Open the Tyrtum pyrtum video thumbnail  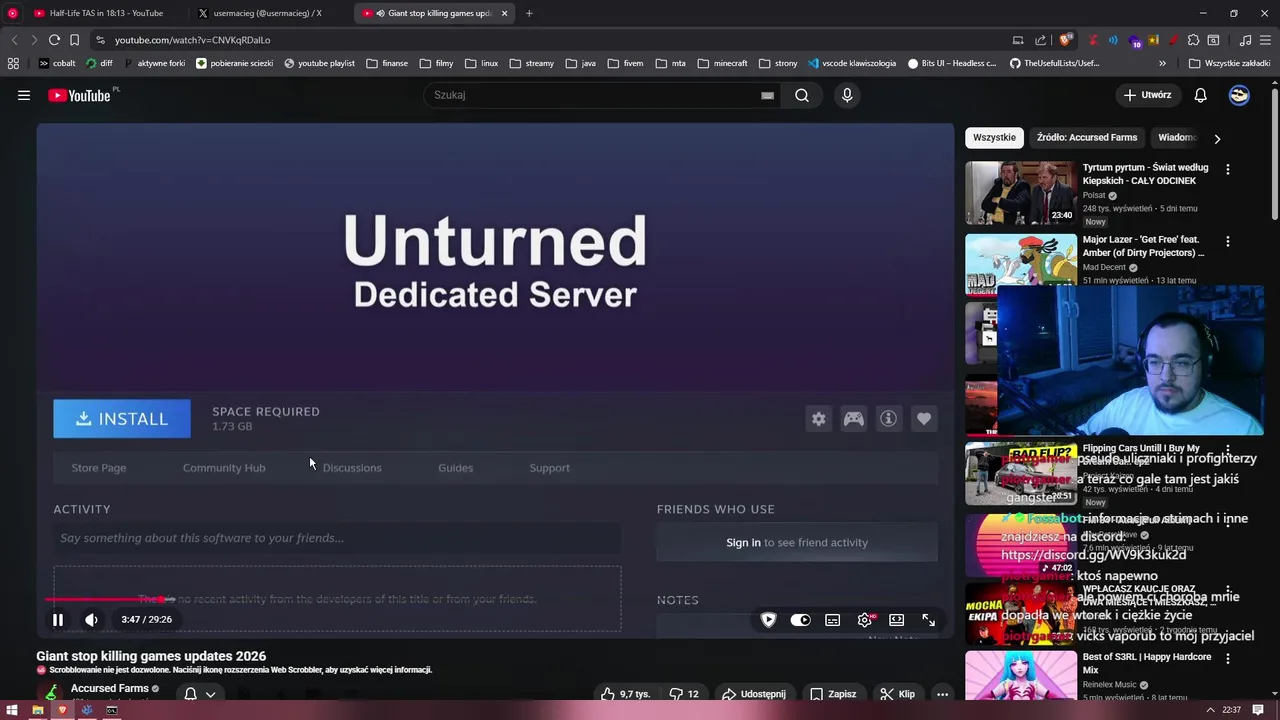pyautogui.click(x=1021, y=193)
